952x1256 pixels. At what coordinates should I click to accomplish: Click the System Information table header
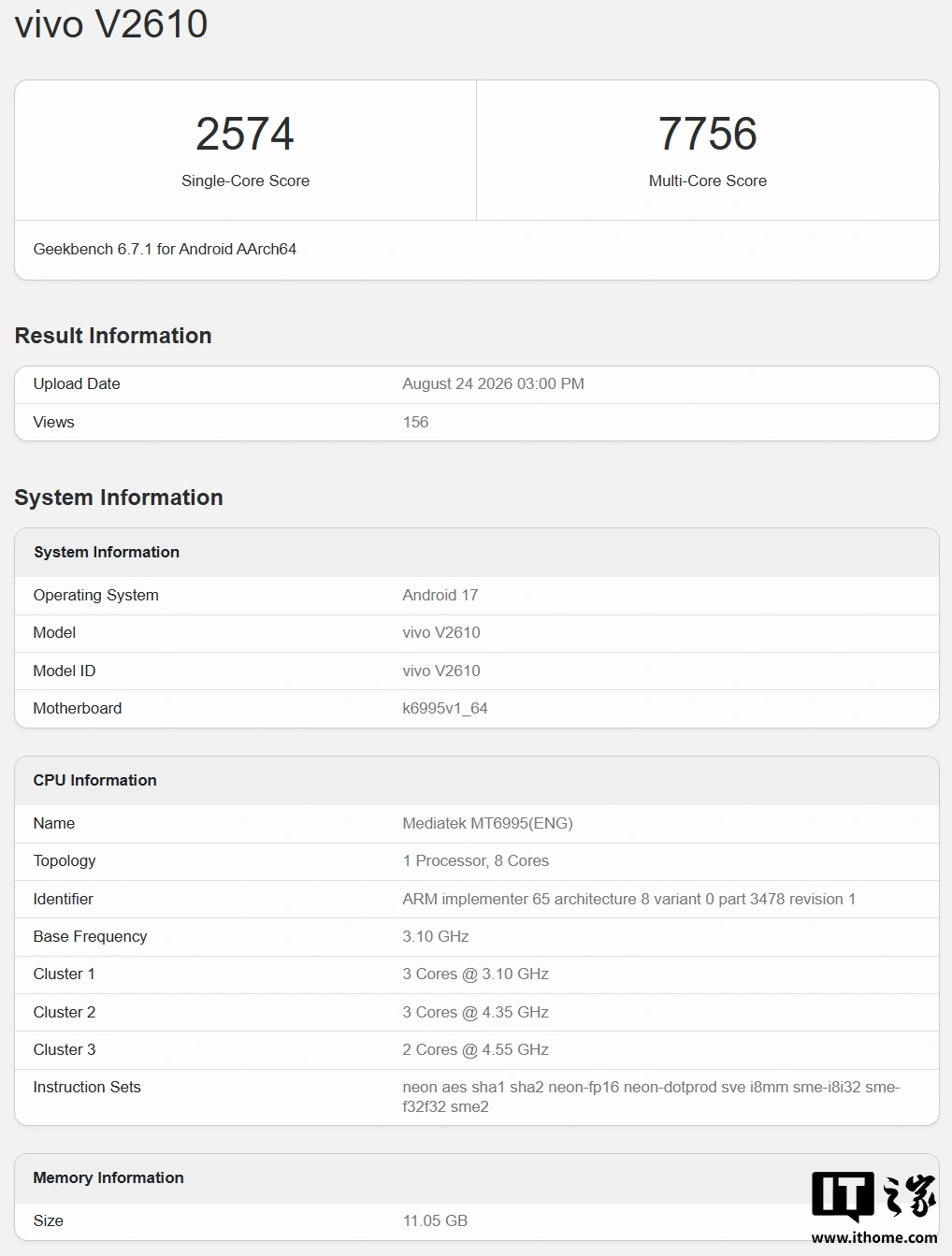(107, 552)
